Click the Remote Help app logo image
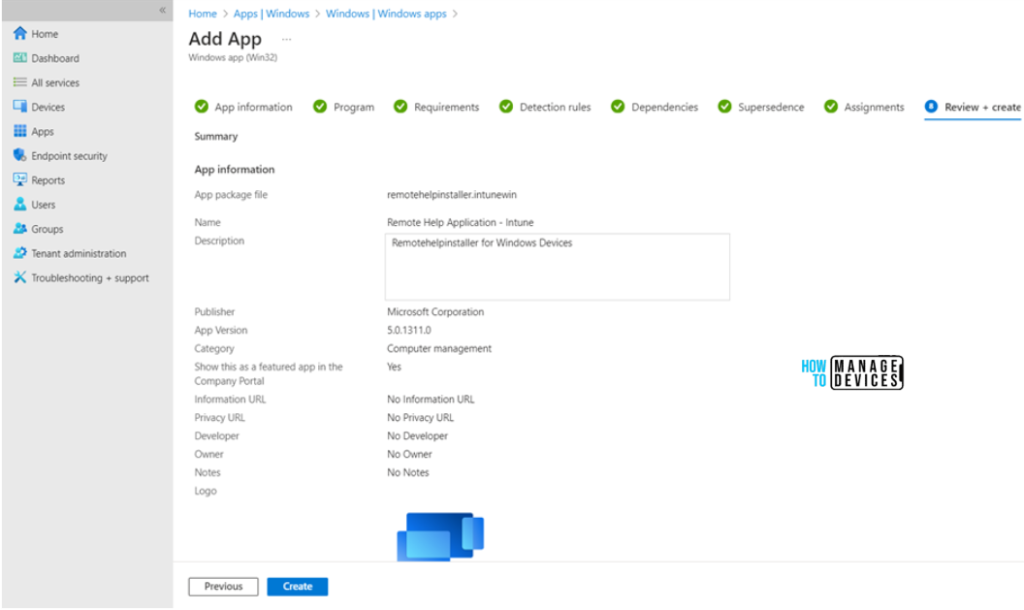 tap(441, 537)
